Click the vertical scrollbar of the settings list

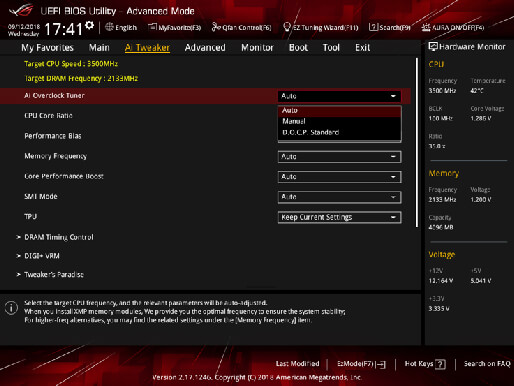(x=417, y=143)
